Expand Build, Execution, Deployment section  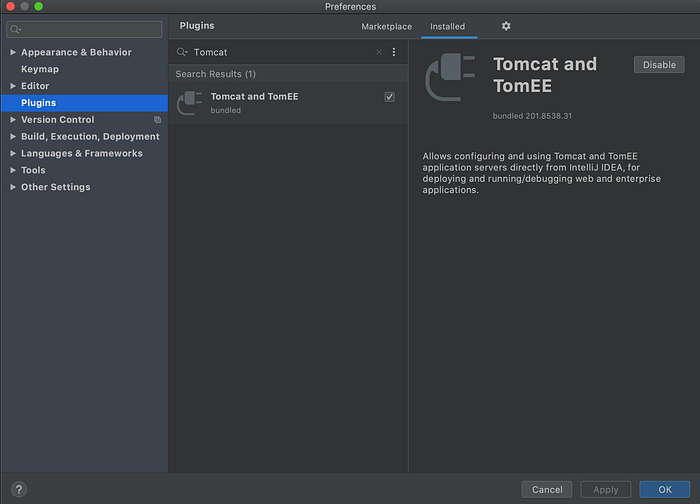coord(13,137)
